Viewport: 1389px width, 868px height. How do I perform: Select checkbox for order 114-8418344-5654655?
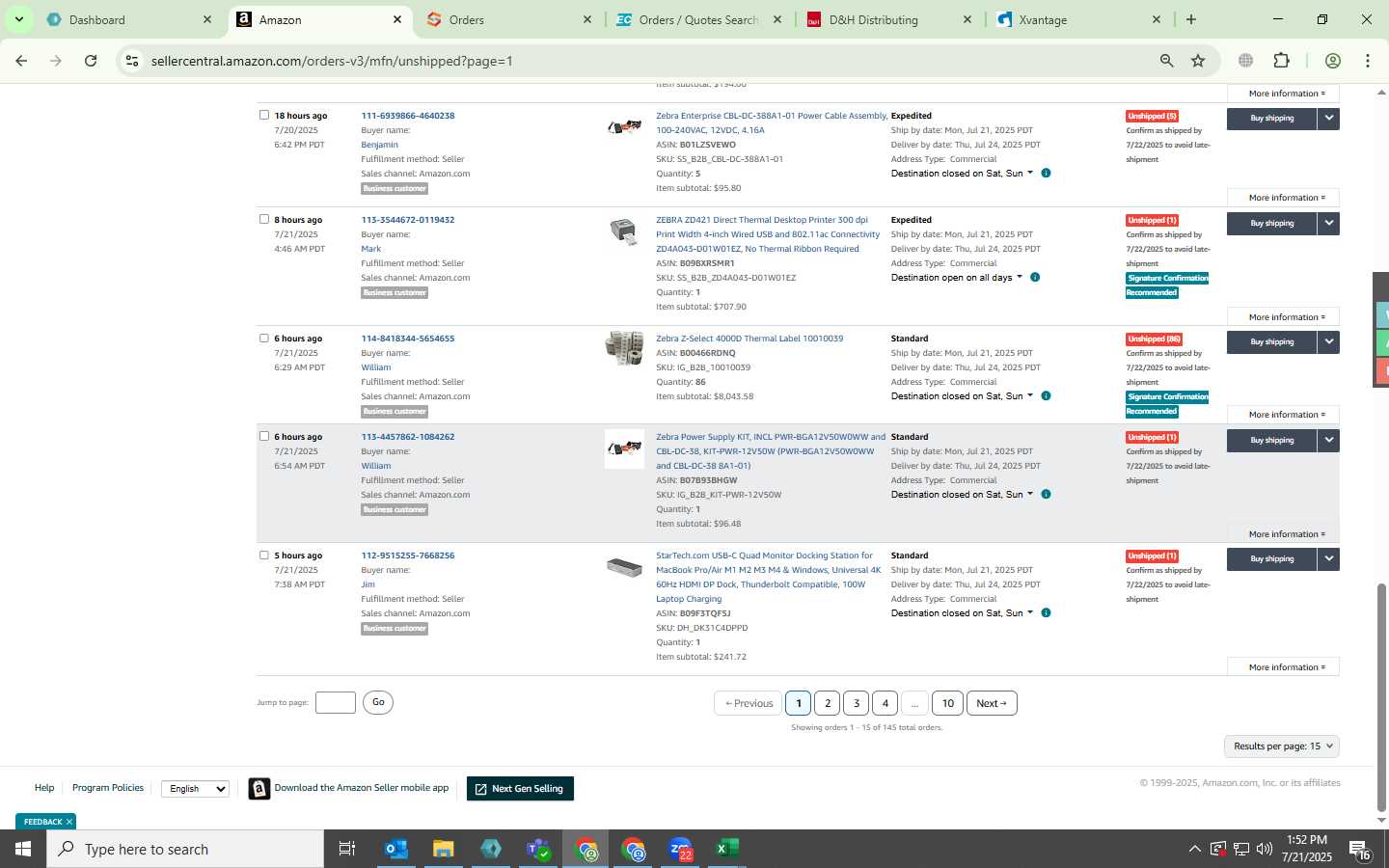pyautogui.click(x=264, y=338)
